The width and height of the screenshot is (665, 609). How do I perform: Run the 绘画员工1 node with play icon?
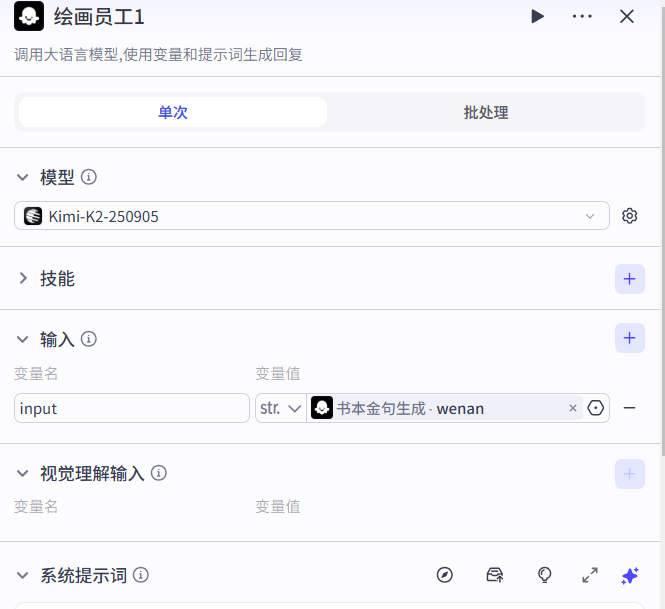537,16
